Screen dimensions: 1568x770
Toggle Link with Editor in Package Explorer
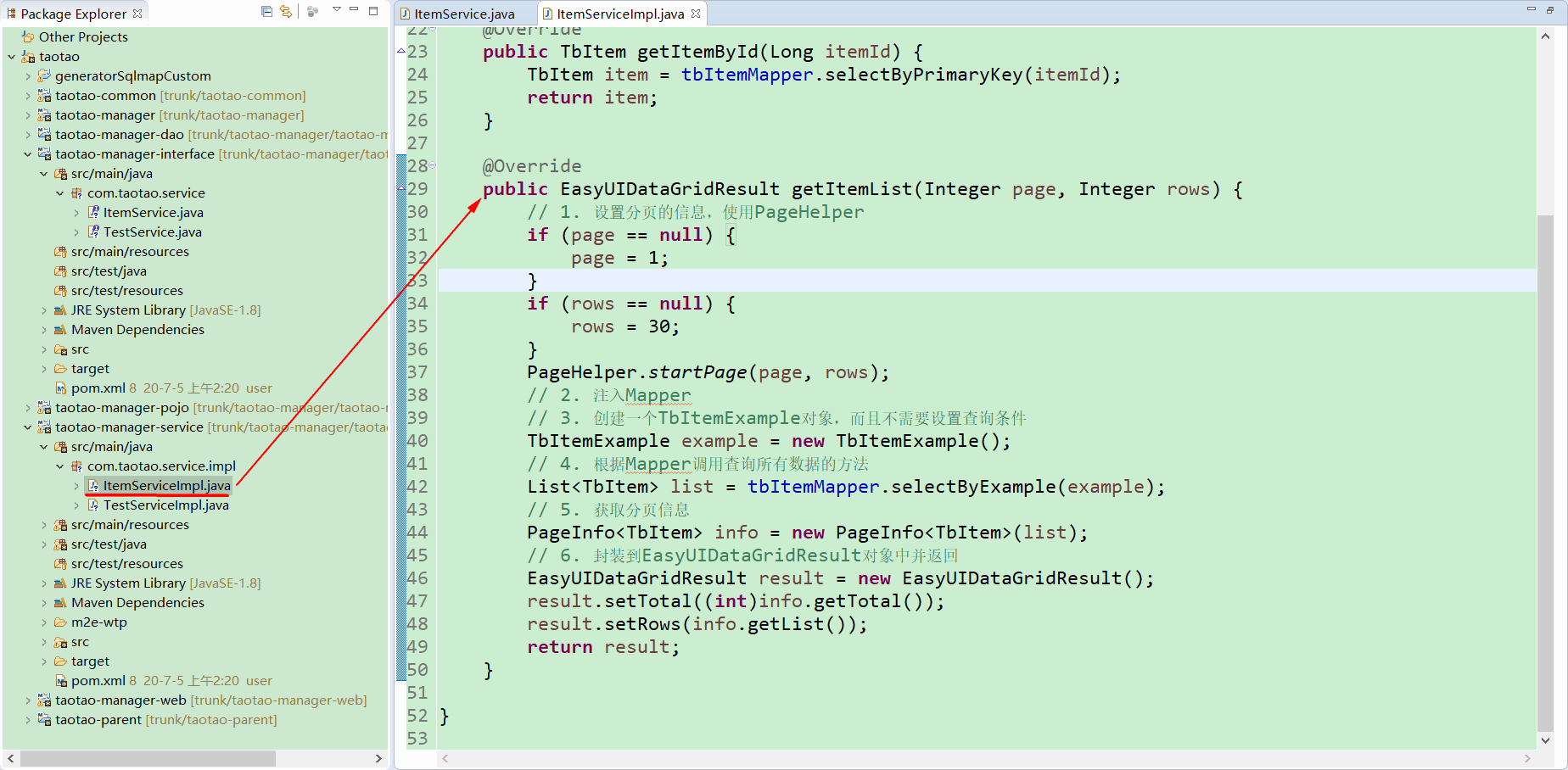pos(286,12)
